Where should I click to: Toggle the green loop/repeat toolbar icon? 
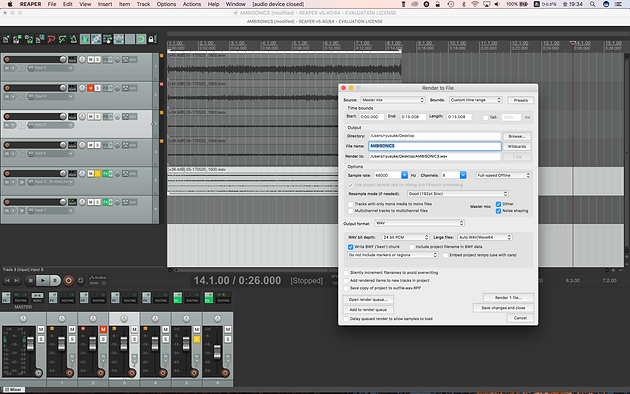click(141, 39)
